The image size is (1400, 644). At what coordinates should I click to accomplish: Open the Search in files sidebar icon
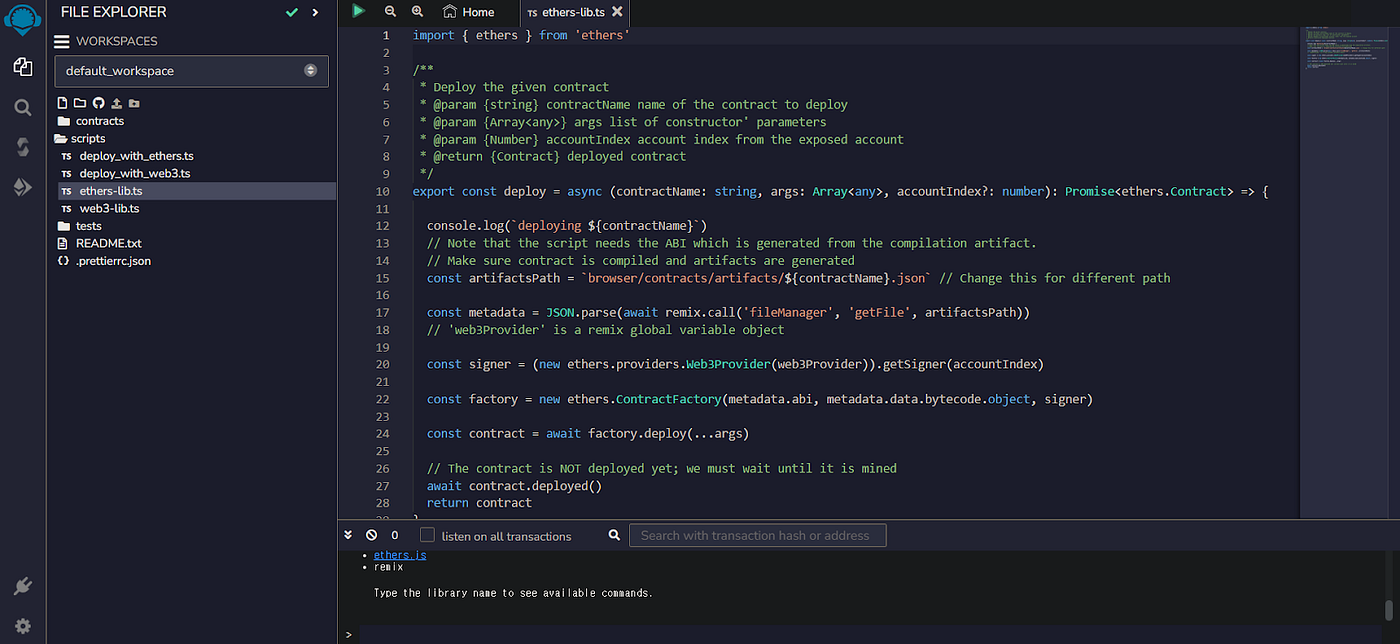[22, 107]
